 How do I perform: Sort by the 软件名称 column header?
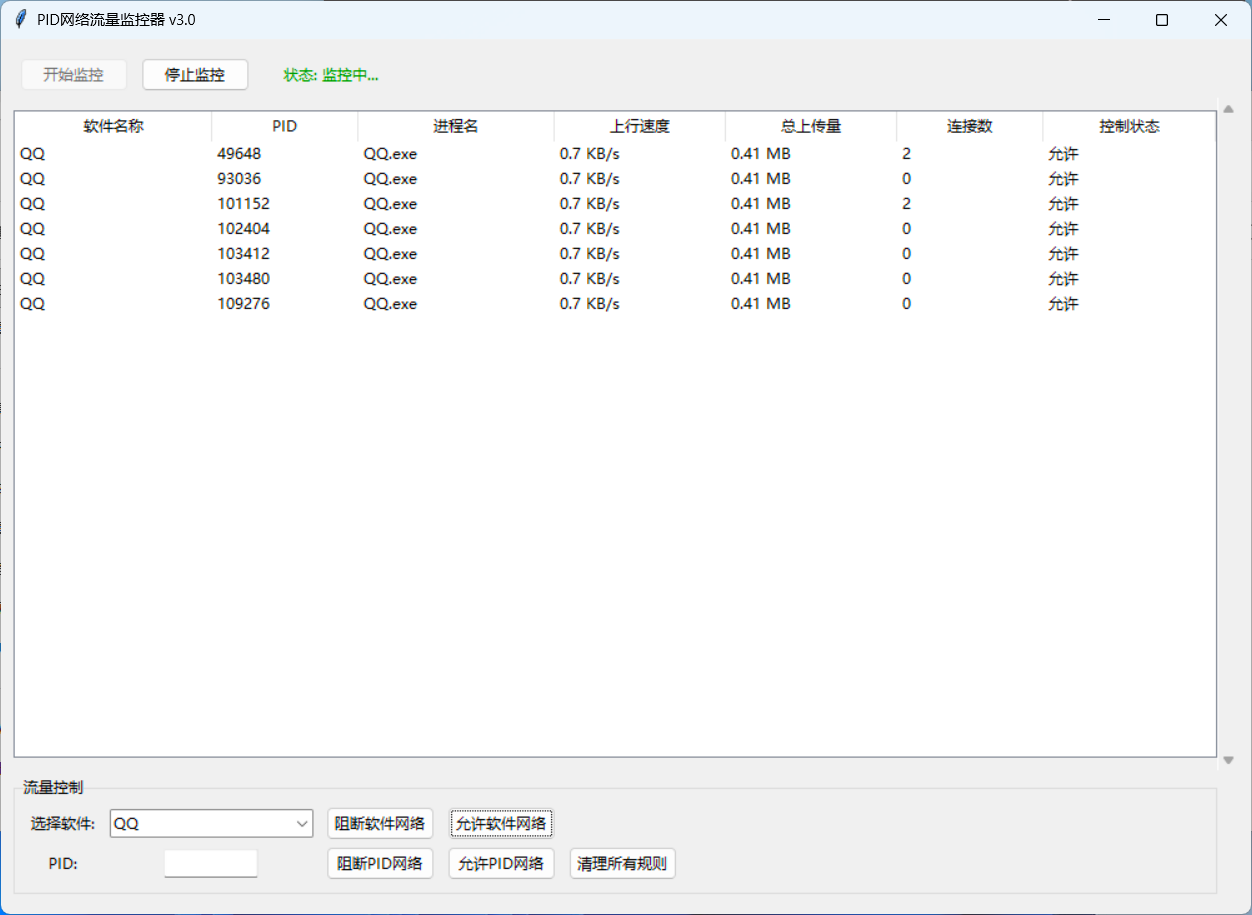(x=113, y=126)
